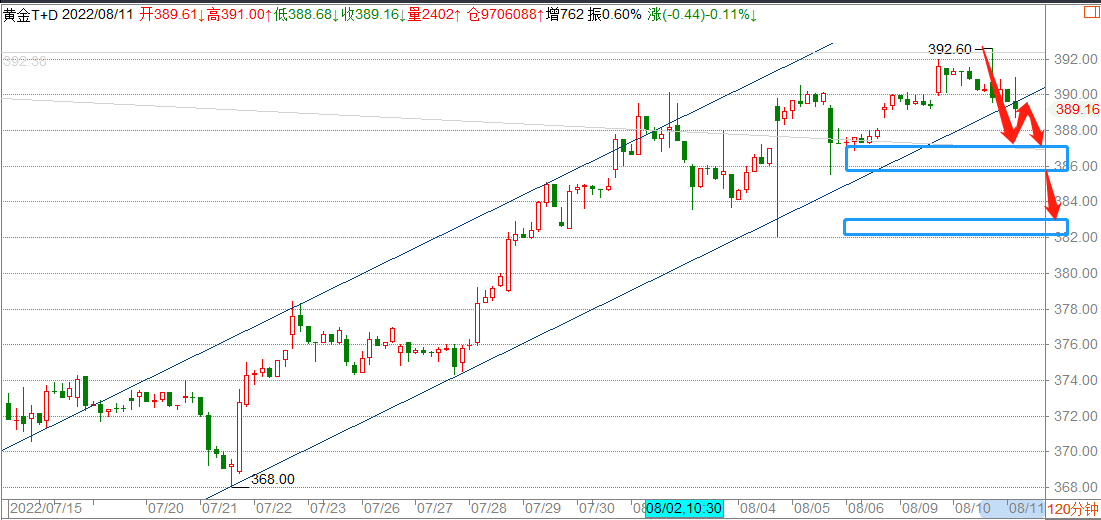The image size is (1101, 520).
Task: Click the low price 低388.68 value
Action: coord(308,14)
